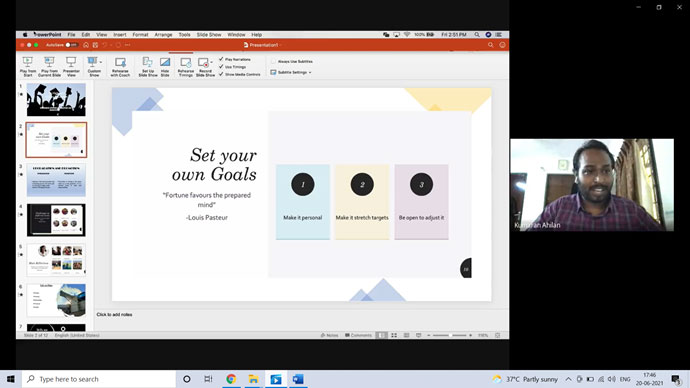Image resolution: width=690 pixels, height=388 pixels.
Task: Start slideshow with Play from Start
Action: [x=28, y=66]
